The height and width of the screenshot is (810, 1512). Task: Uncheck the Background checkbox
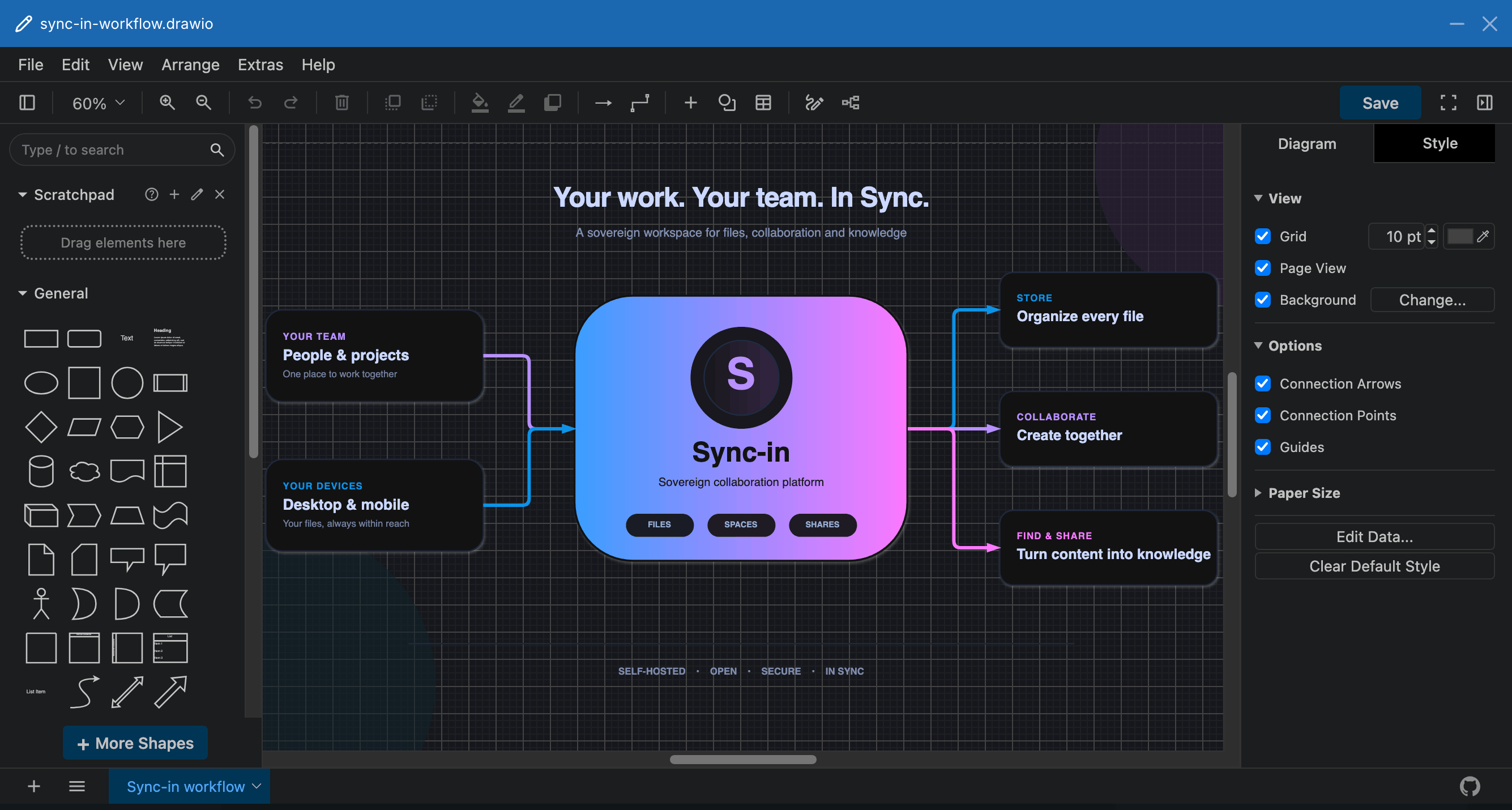coord(1262,299)
